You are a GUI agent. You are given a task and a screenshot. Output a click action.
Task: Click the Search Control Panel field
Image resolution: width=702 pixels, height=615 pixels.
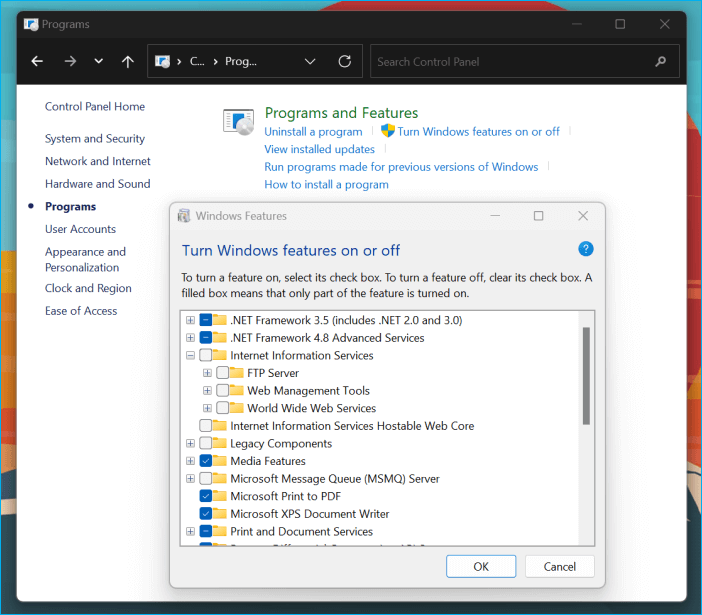click(510, 61)
